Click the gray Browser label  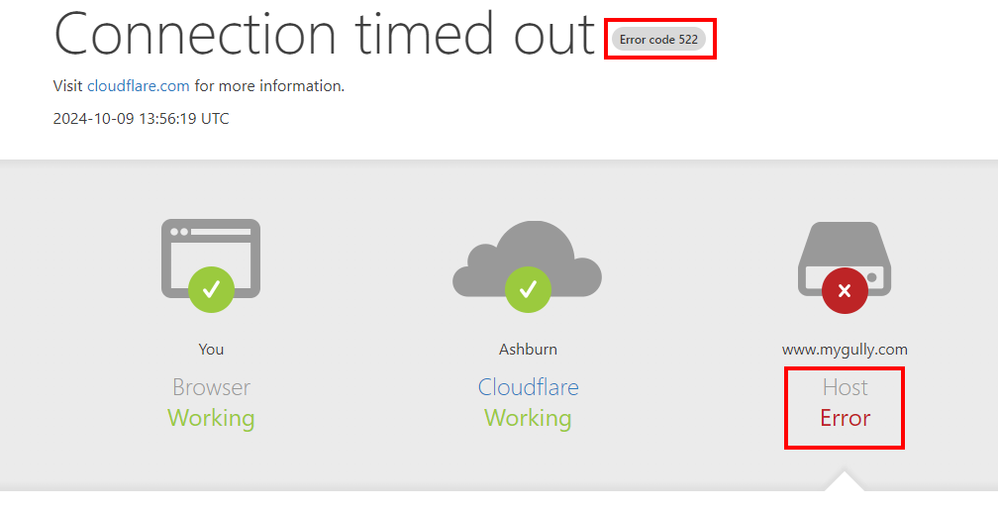pos(211,387)
